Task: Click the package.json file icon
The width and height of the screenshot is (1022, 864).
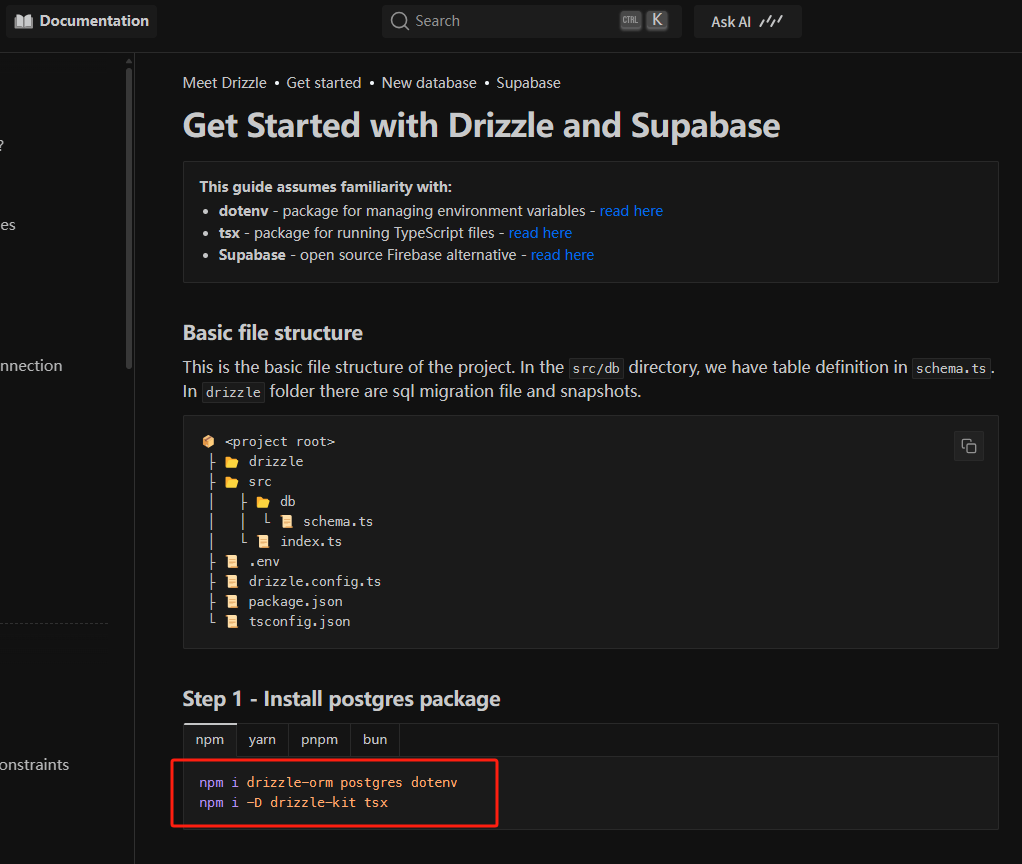Action: [x=231, y=602]
